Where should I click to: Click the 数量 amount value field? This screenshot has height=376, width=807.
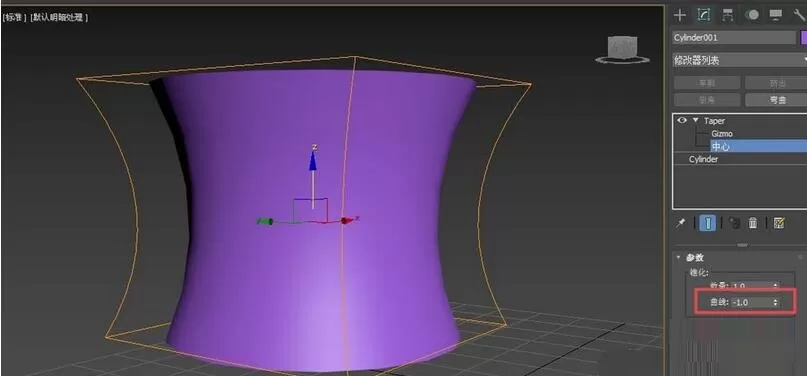751,285
